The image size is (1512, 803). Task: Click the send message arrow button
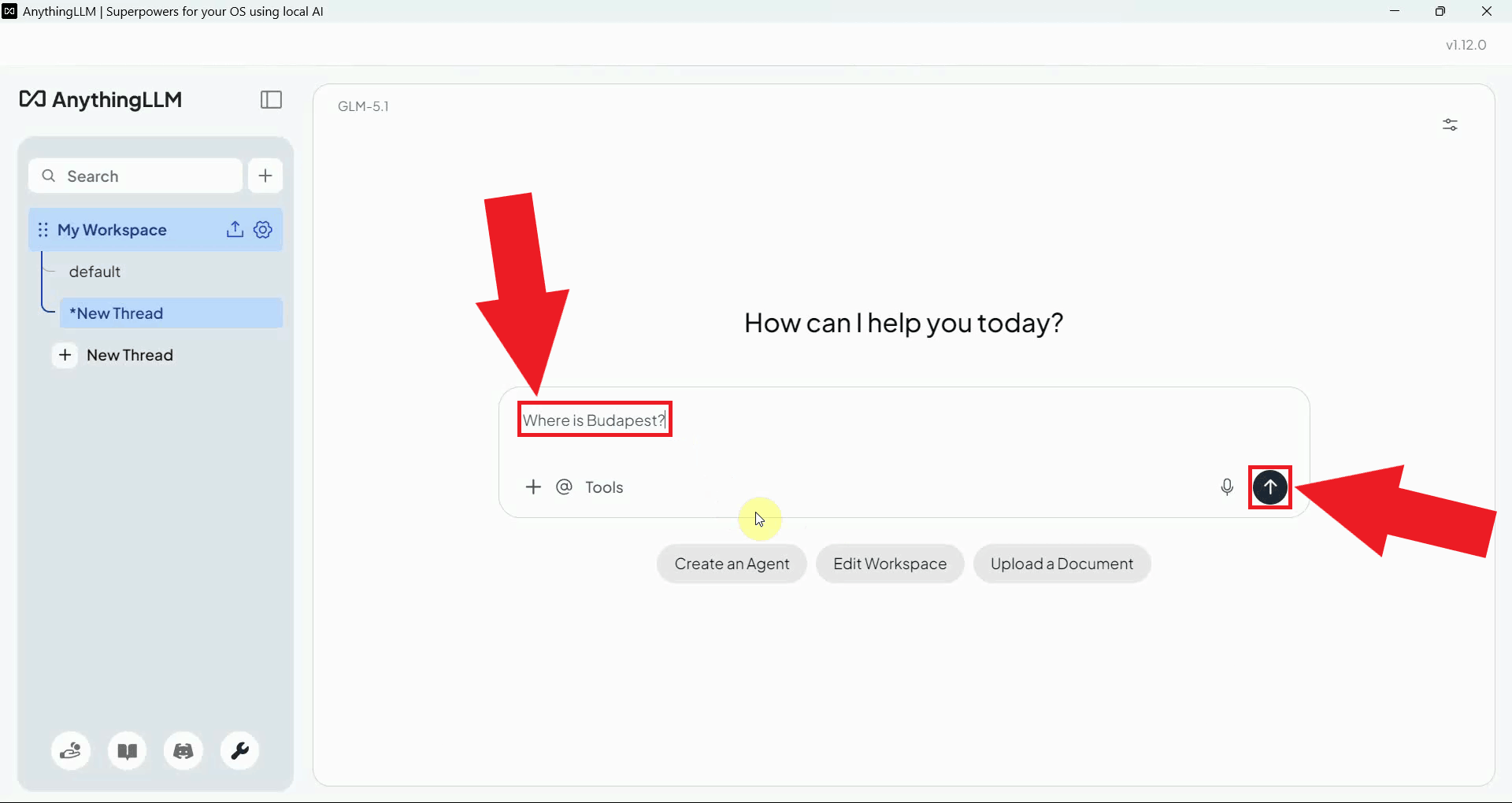1269,487
